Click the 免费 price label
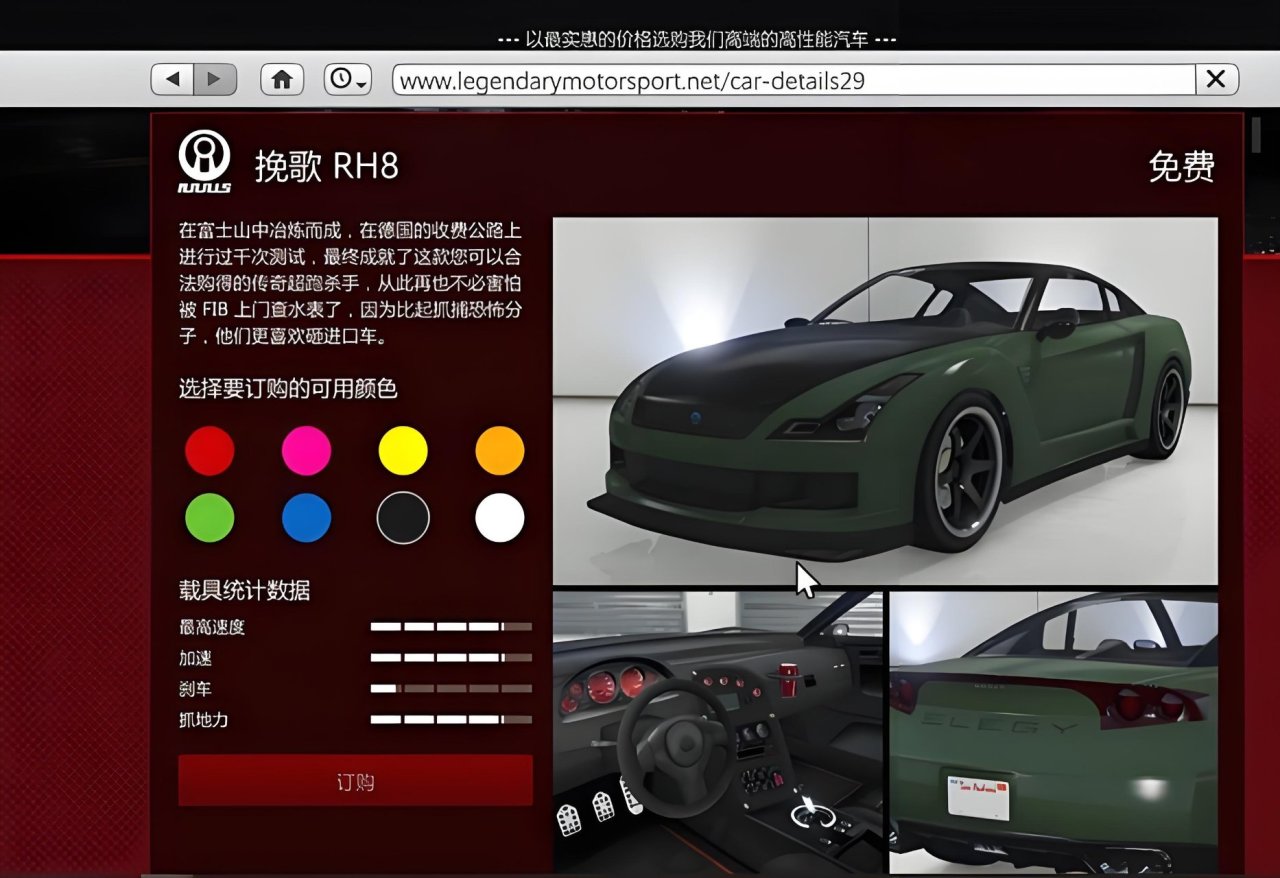Image resolution: width=1280 pixels, height=878 pixels. click(1181, 166)
